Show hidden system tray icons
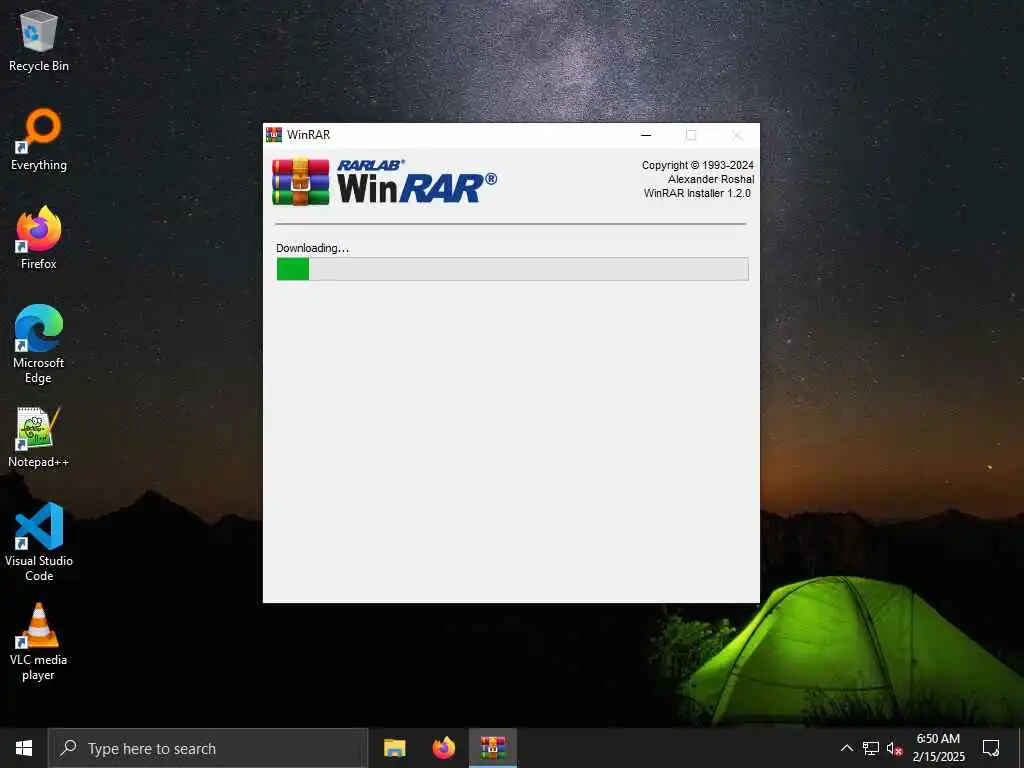The width and height of the screenshot is (1024, 768). 846,748
